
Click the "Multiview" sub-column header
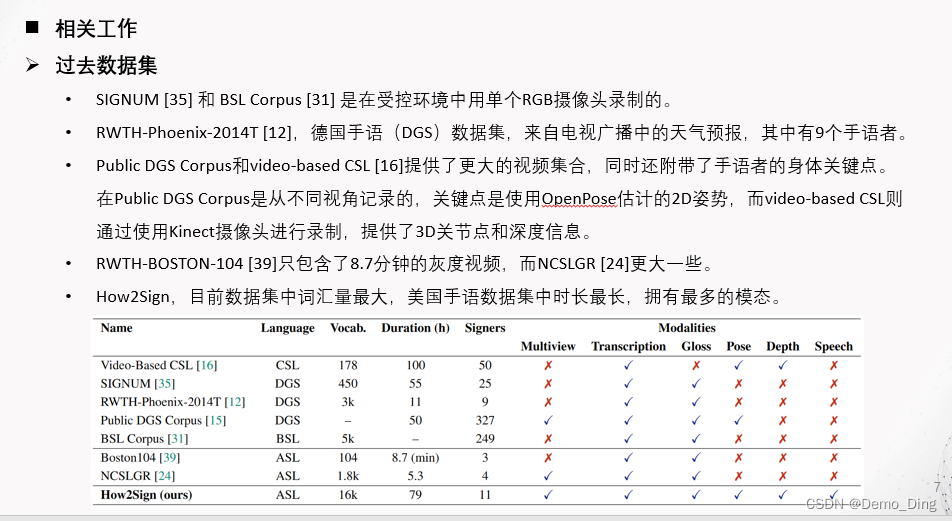[x=548, y=346]
